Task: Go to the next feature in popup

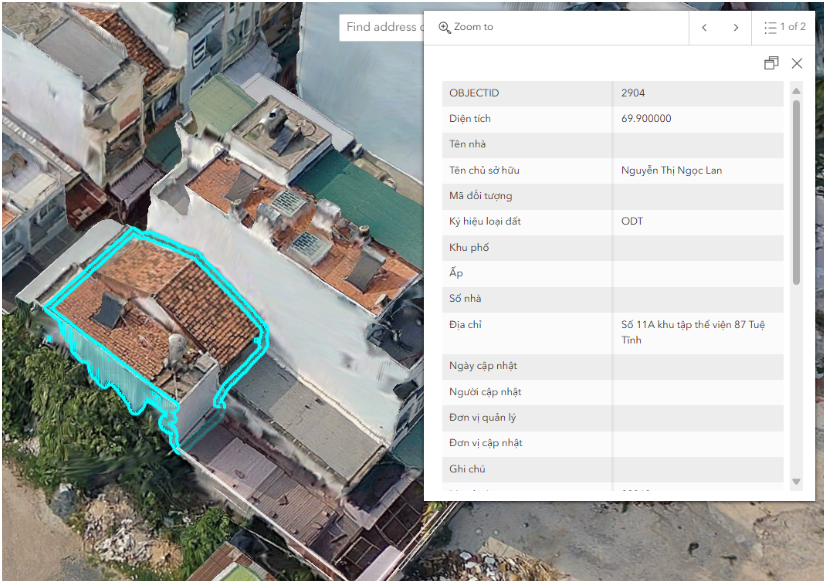Action: [x=736, y=28]
